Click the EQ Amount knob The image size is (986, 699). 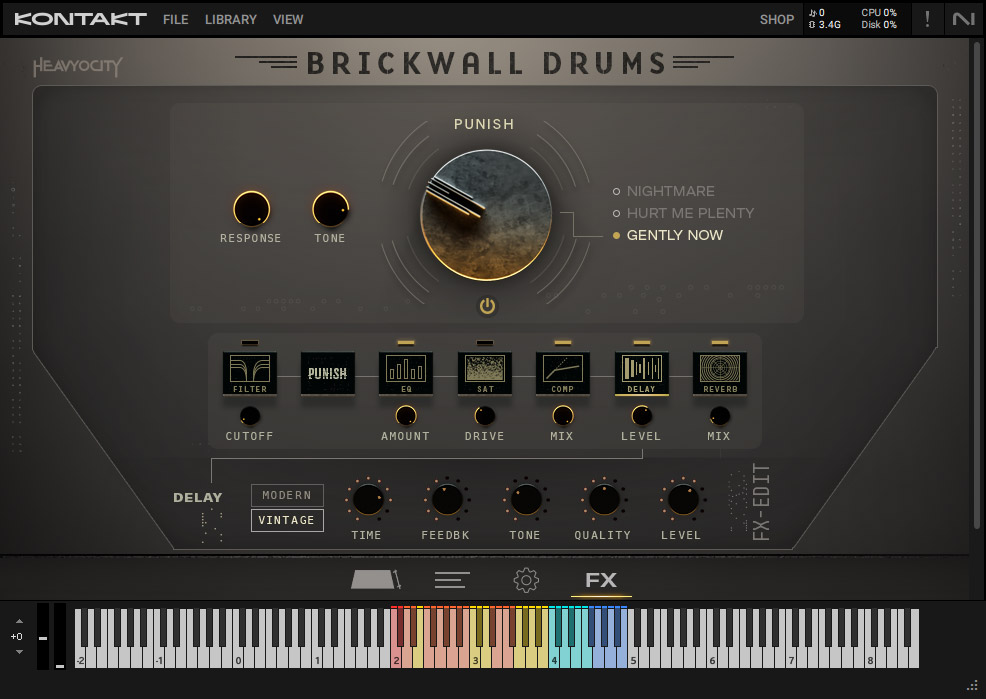pyautogui.click(x=406, y=416)
